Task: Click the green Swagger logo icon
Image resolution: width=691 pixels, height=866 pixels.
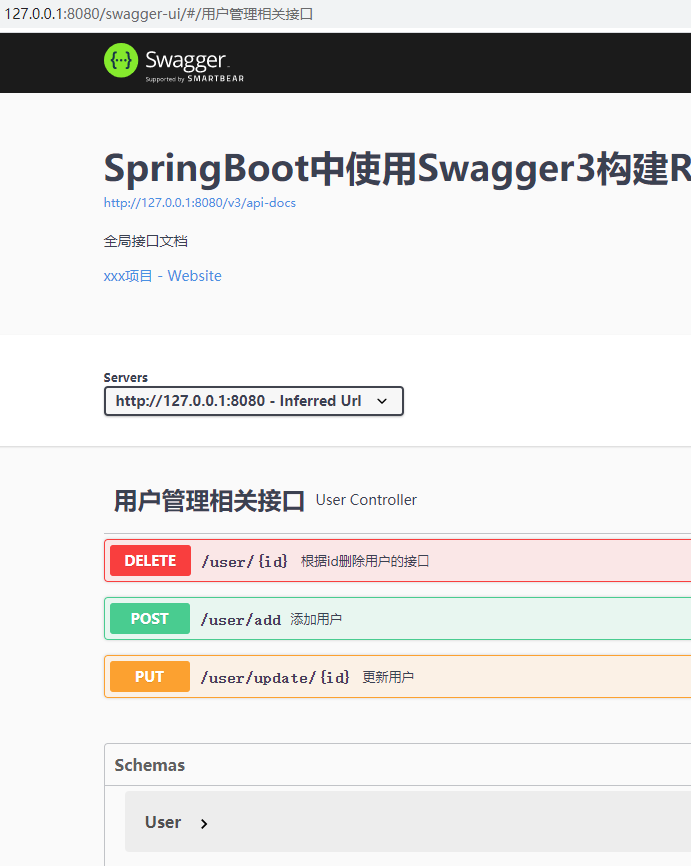Action: [x=121, y=60]
